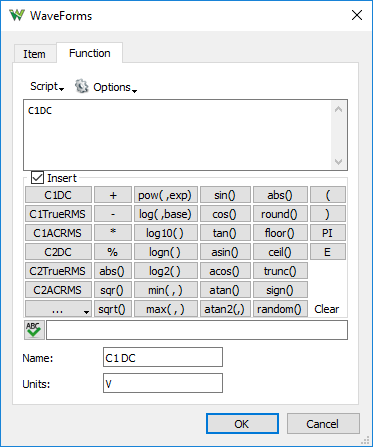The height and width of the screenshot is (447, 373).
Task: Insert the atan() function
Action: (225, 290)
